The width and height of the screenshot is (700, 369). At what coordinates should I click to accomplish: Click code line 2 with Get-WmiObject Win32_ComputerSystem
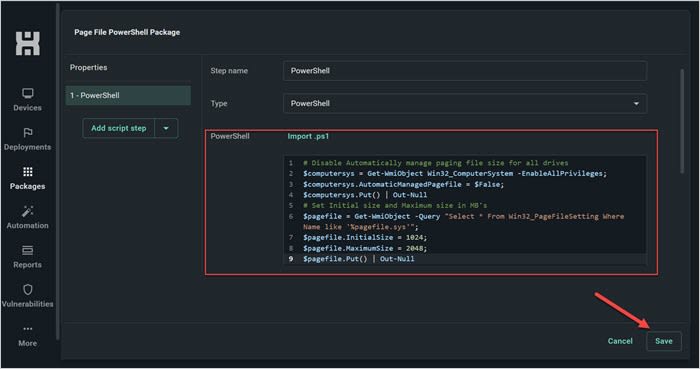455,174
